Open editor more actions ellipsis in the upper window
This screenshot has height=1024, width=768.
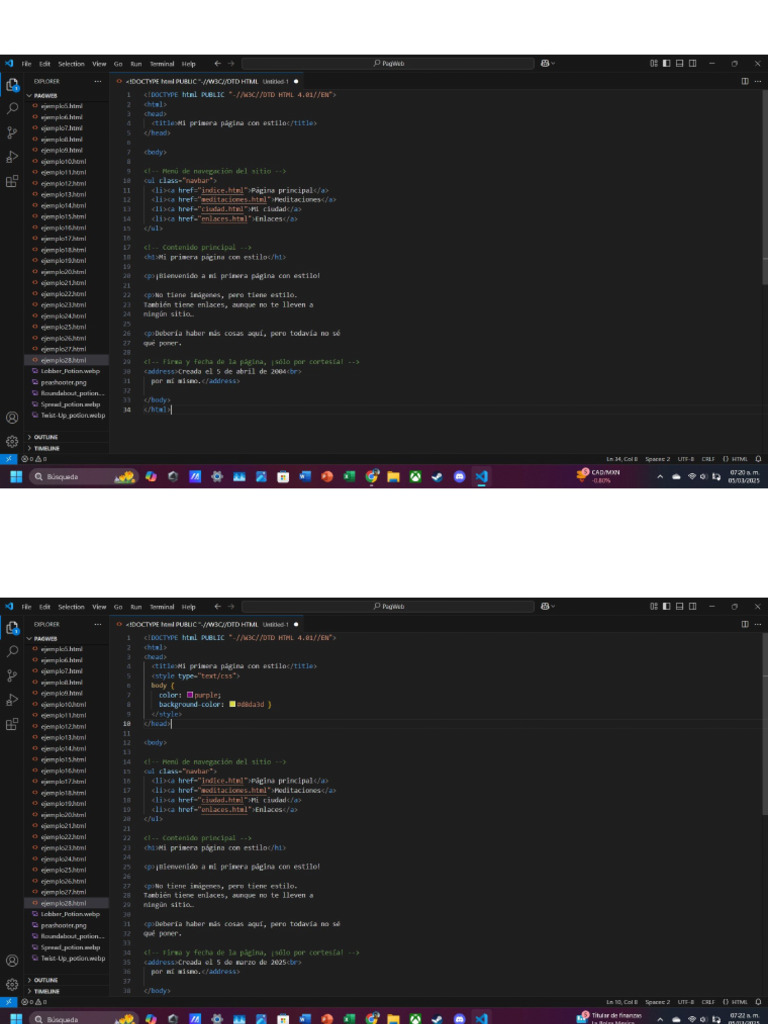(758, 81)
